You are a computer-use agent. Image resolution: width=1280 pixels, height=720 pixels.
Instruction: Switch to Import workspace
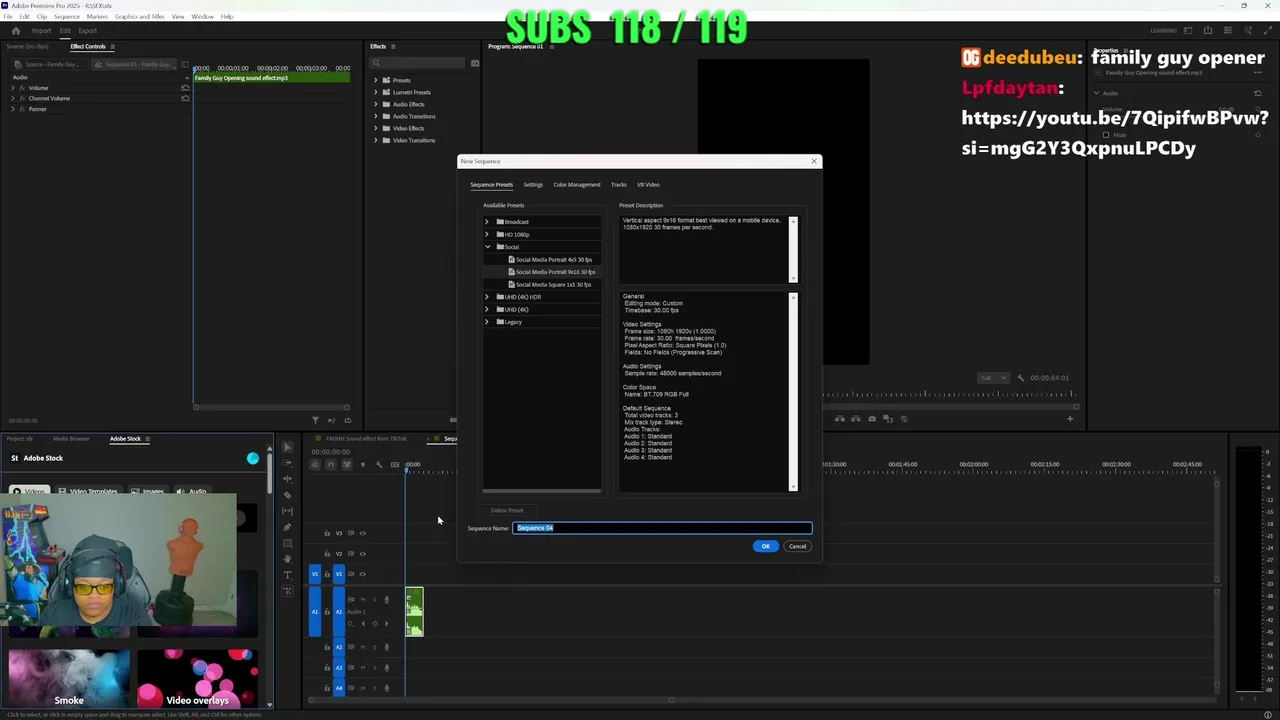click(x=41, y=31)
